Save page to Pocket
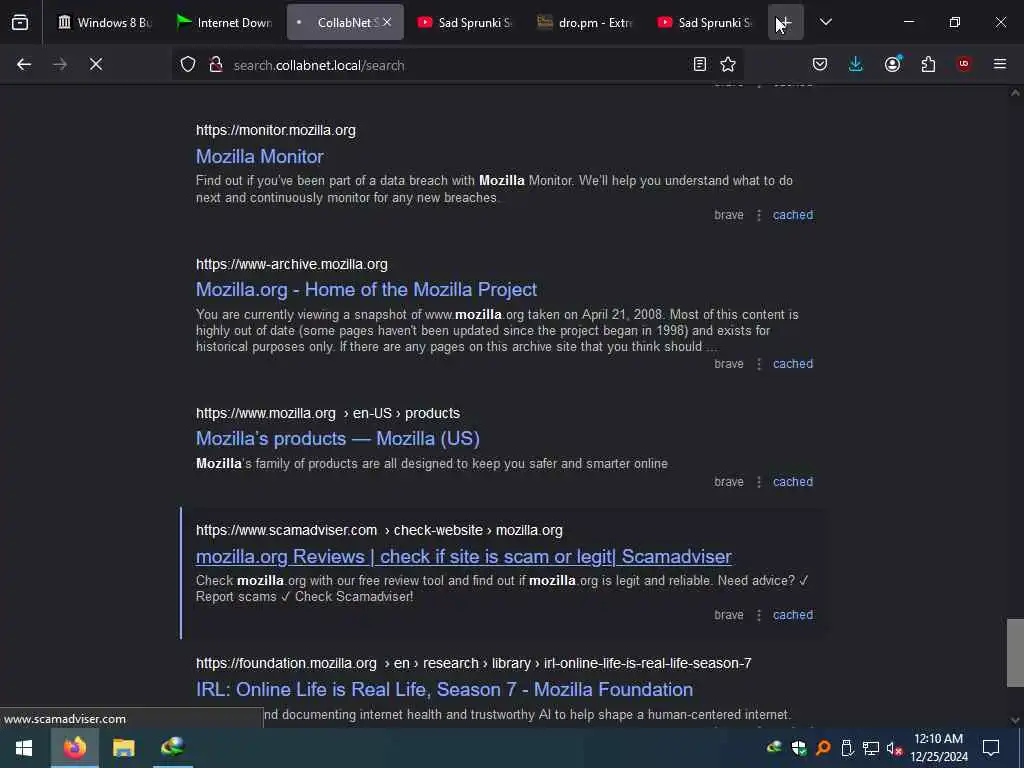Image resolution: width=1024 pixels, height=768 pixels. click(x=820, y=64)
